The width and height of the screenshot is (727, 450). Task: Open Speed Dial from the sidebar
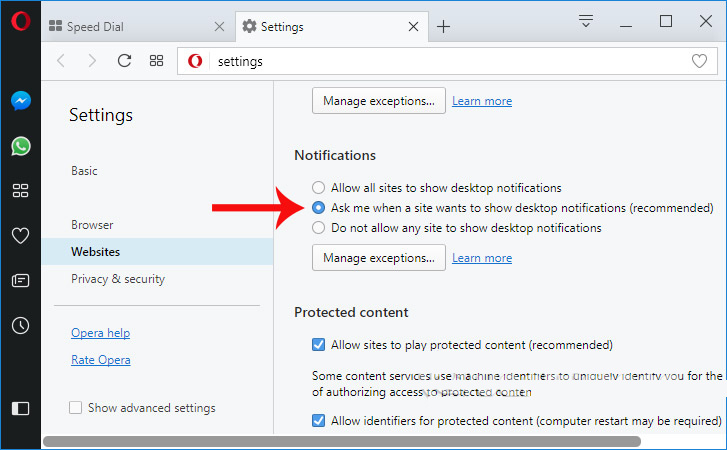tap(20, 191)
